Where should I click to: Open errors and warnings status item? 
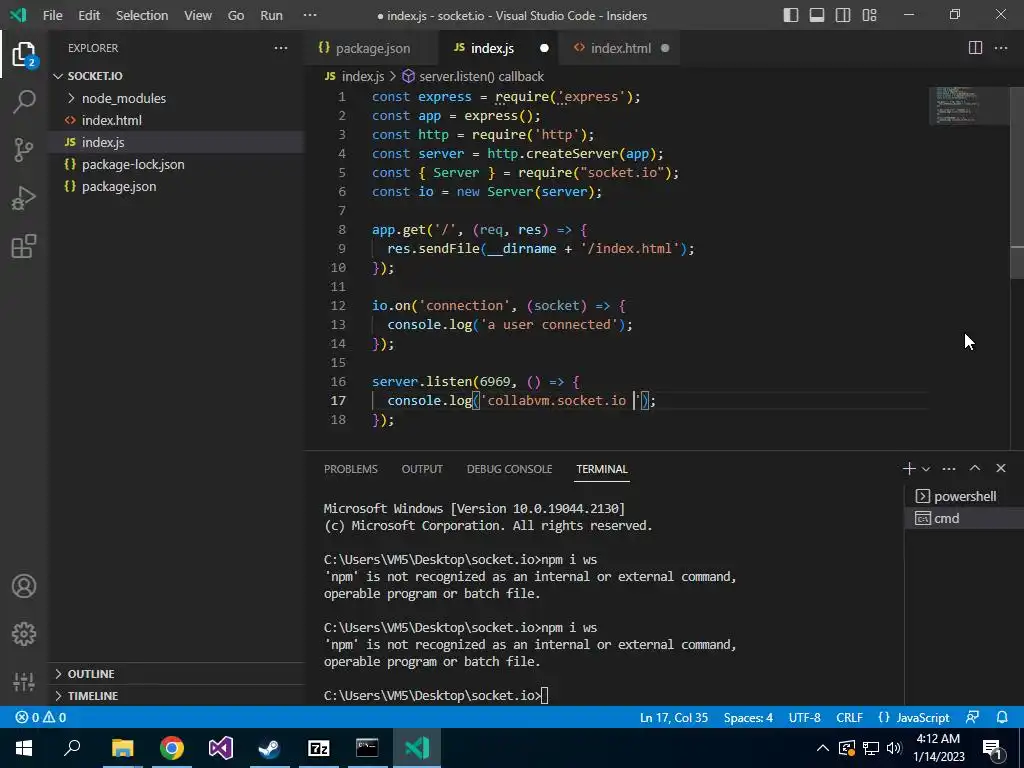40,717
